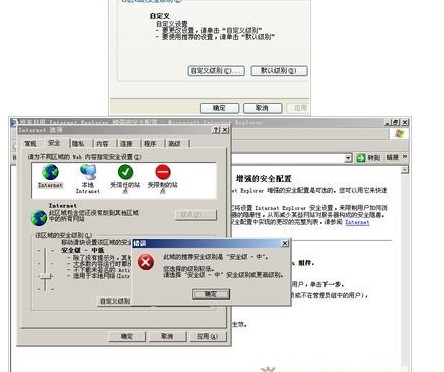The width and height of the screenshot is (444, 372).
Task: Click the green Go arrow button
Action: click(x=361, y=158)
